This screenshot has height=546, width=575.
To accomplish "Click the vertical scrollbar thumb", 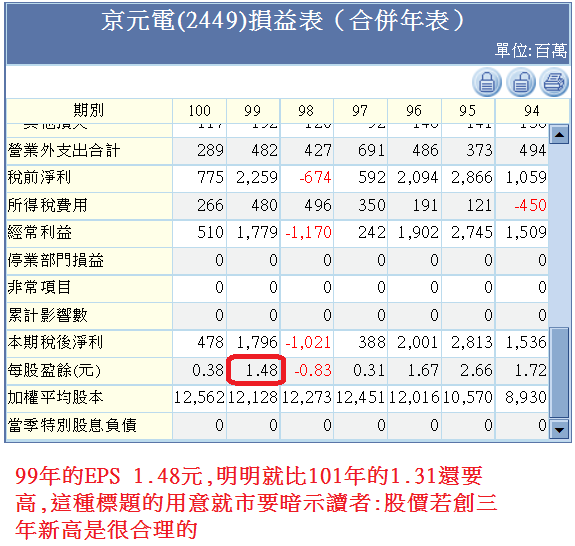I will 559,373.
